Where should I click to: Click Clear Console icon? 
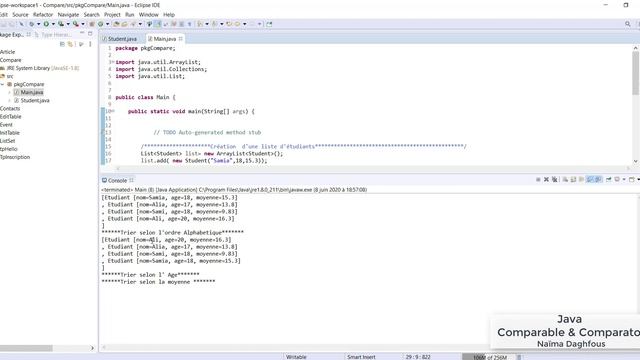tap(565, 180)
